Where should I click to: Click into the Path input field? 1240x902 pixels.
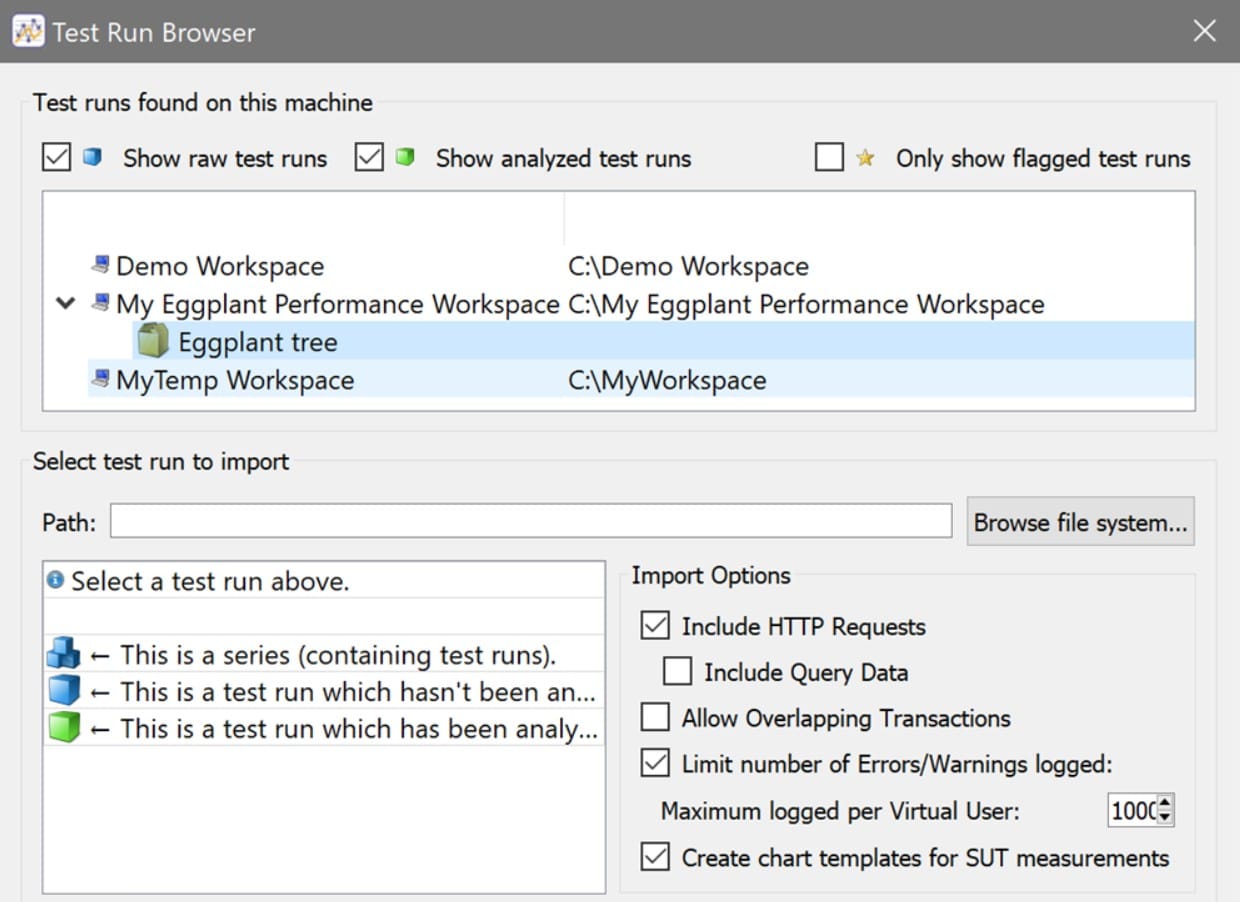[x=531, y=521]
